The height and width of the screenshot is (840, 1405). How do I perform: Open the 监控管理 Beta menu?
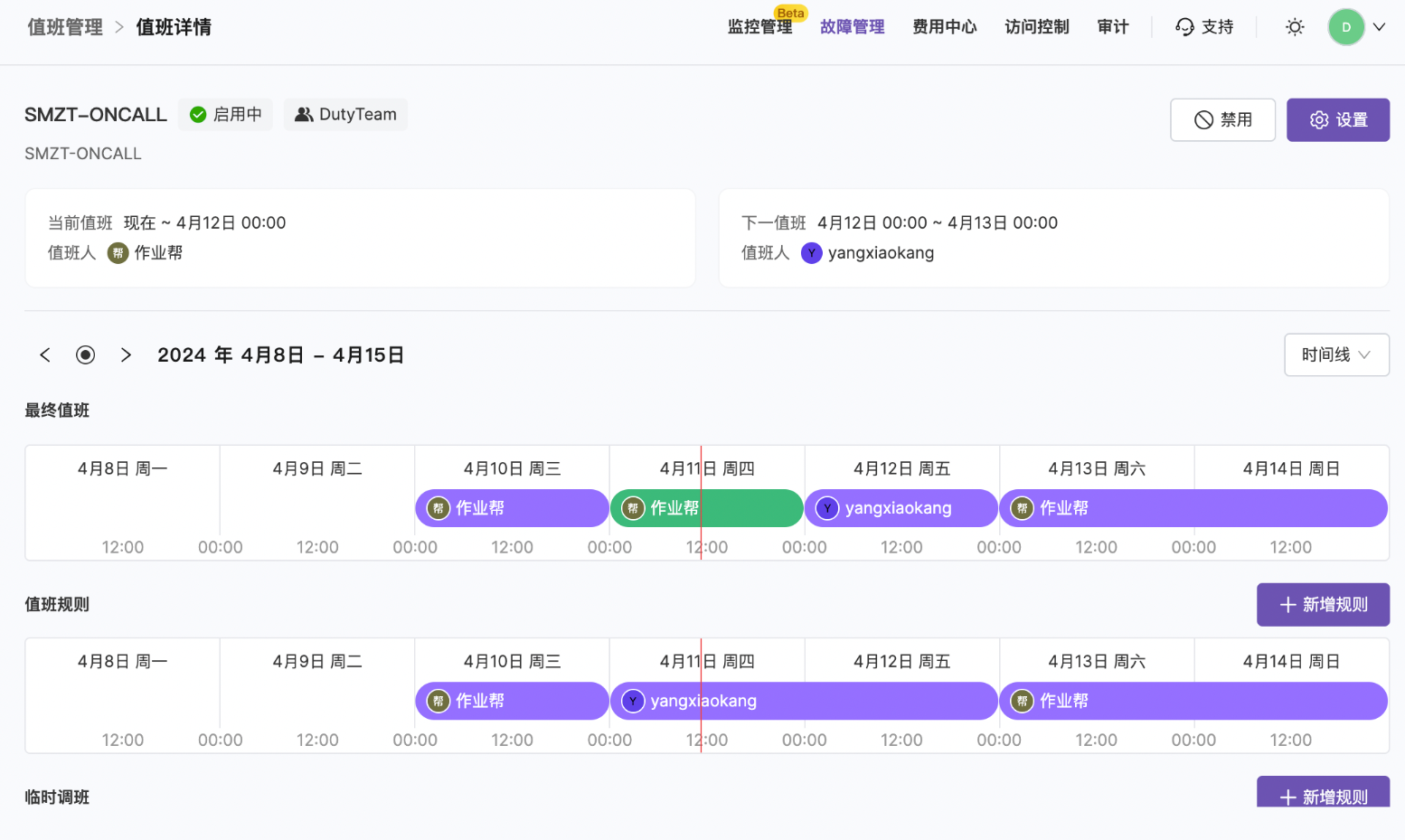click(x=759, y=27)
